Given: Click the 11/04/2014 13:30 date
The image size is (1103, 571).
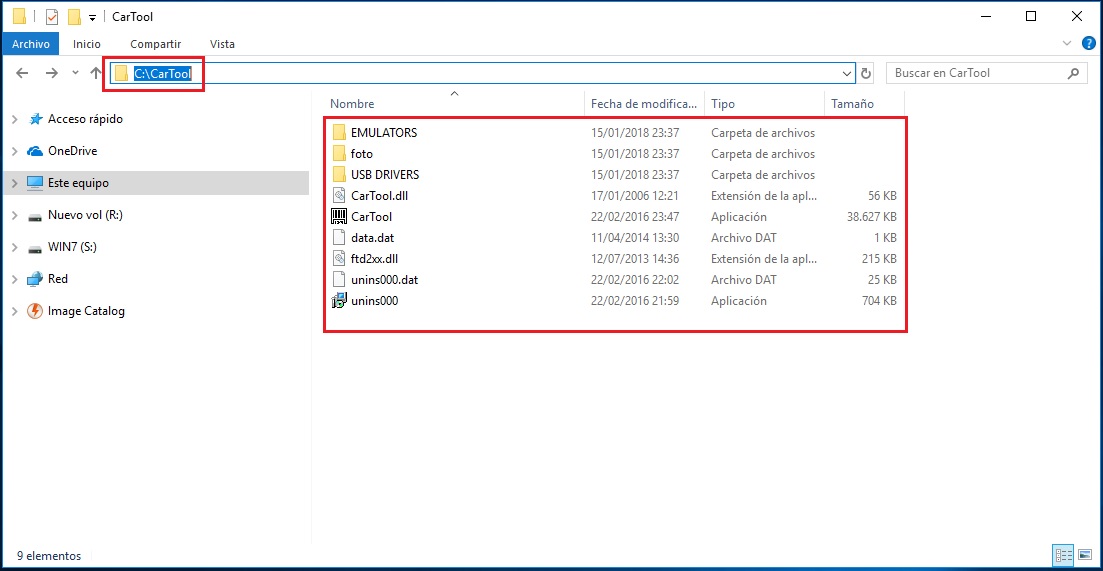Looking at the screenshot, I should click(635, 238).
